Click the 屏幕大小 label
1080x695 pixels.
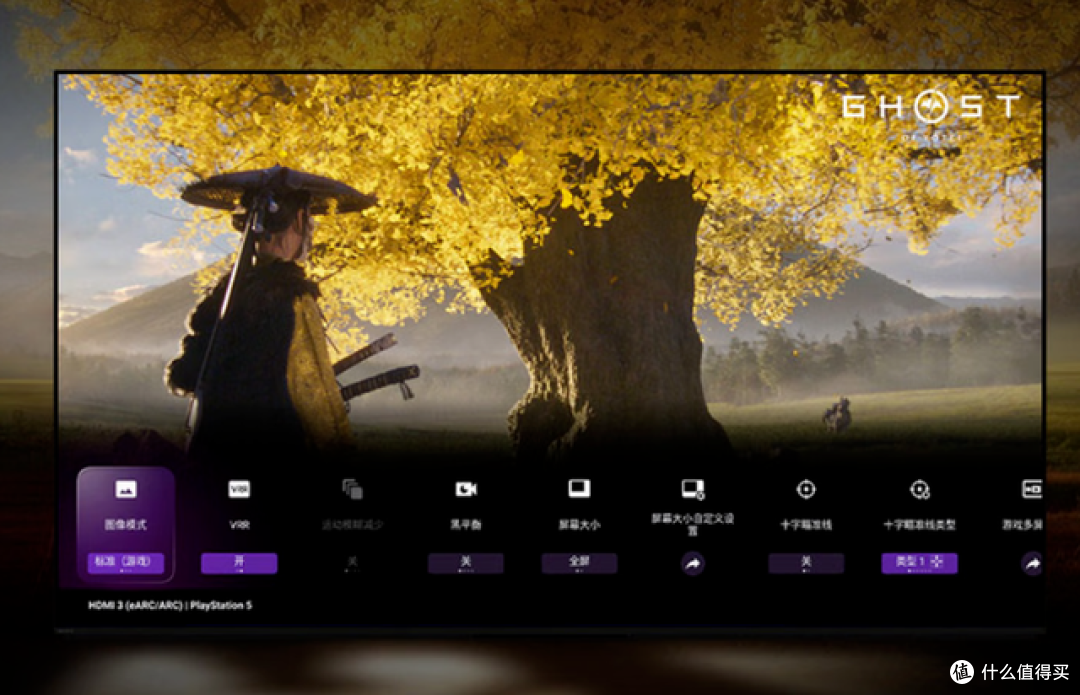(579, 525)
